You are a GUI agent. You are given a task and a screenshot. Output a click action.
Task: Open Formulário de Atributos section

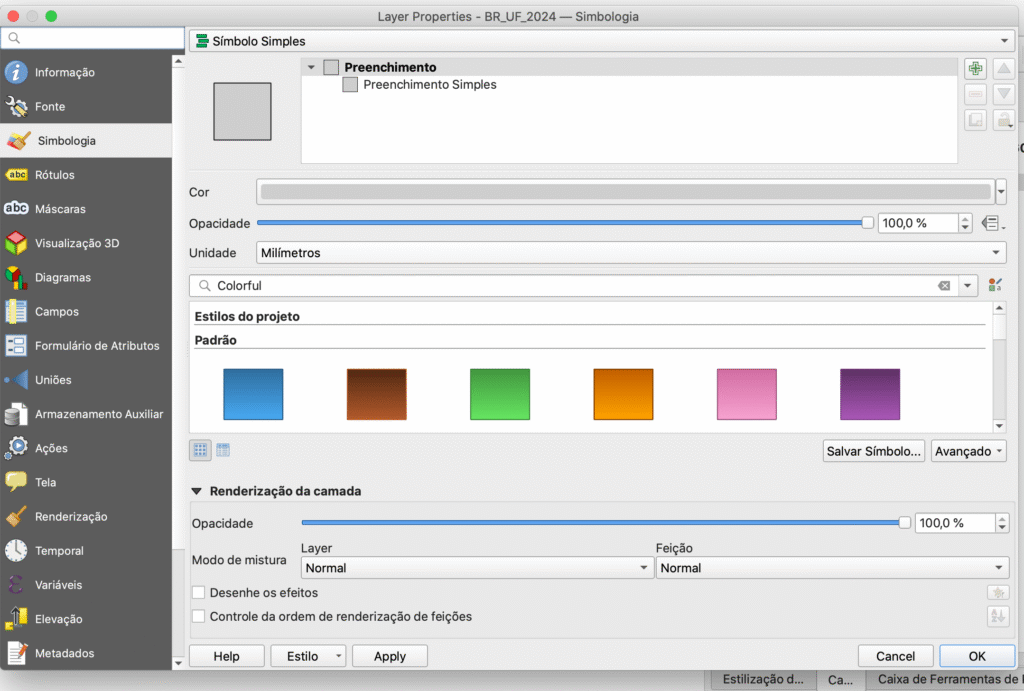[86, 346]
